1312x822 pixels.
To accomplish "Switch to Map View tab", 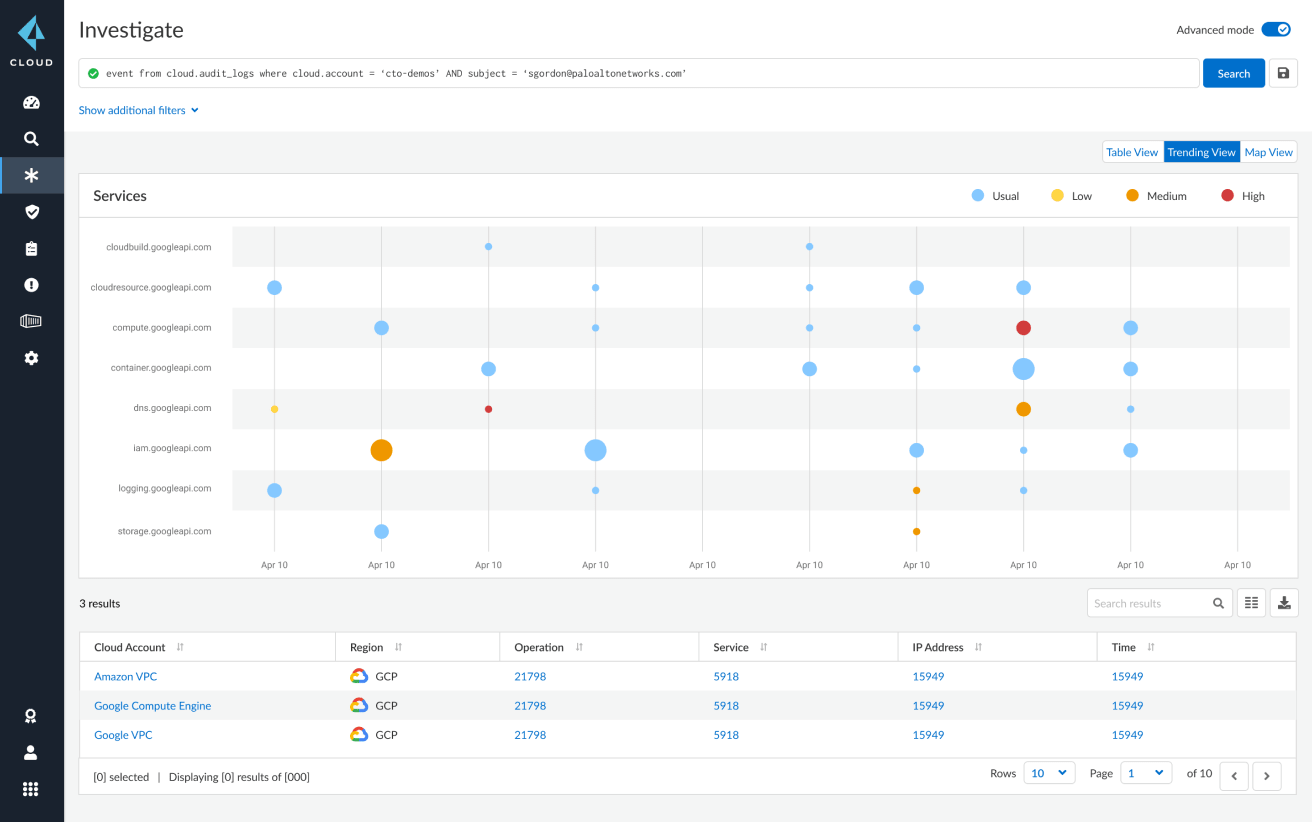I will pyautogui.click(x=1268, y=151).
